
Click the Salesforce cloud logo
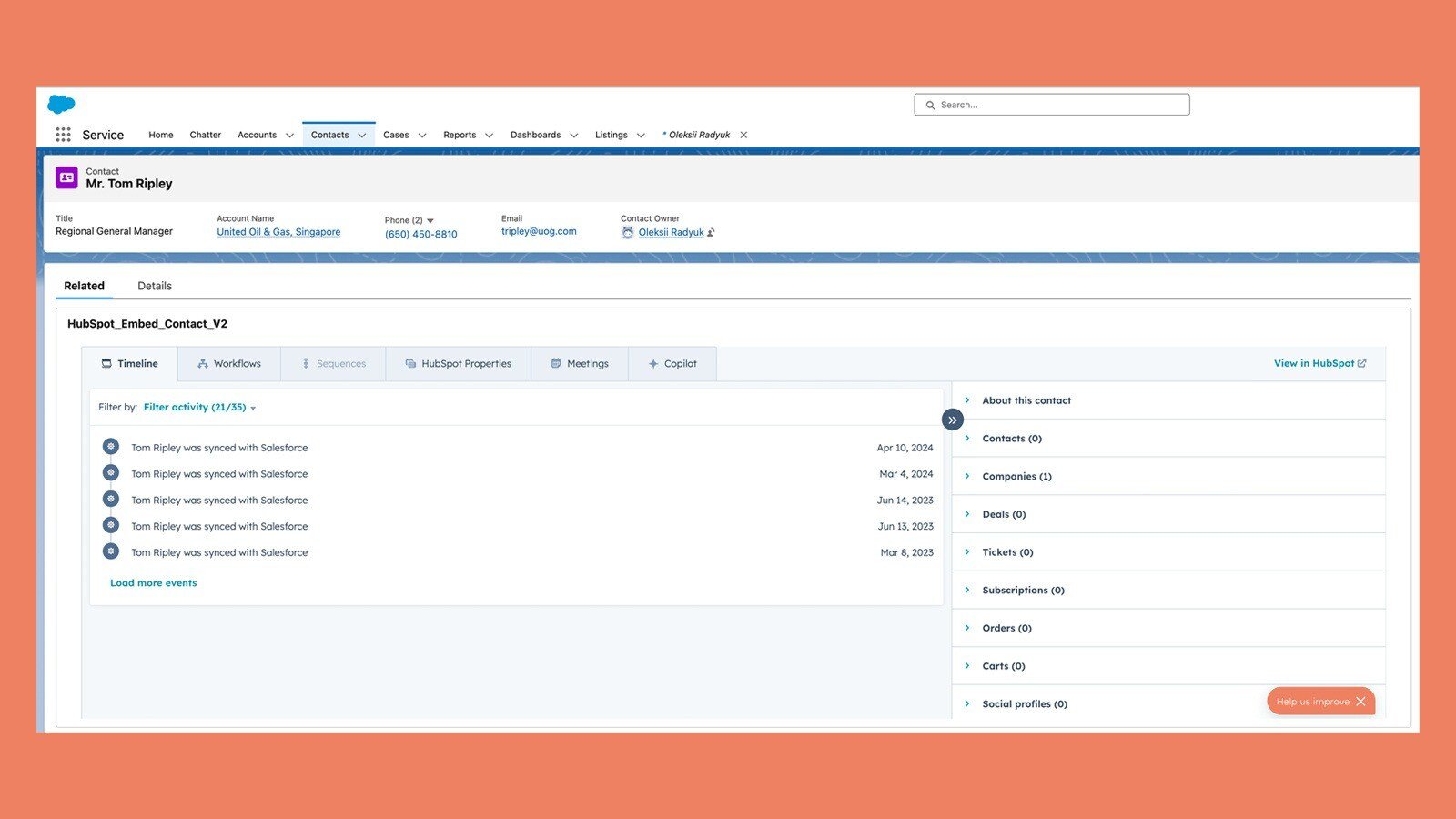coord(61,105)
